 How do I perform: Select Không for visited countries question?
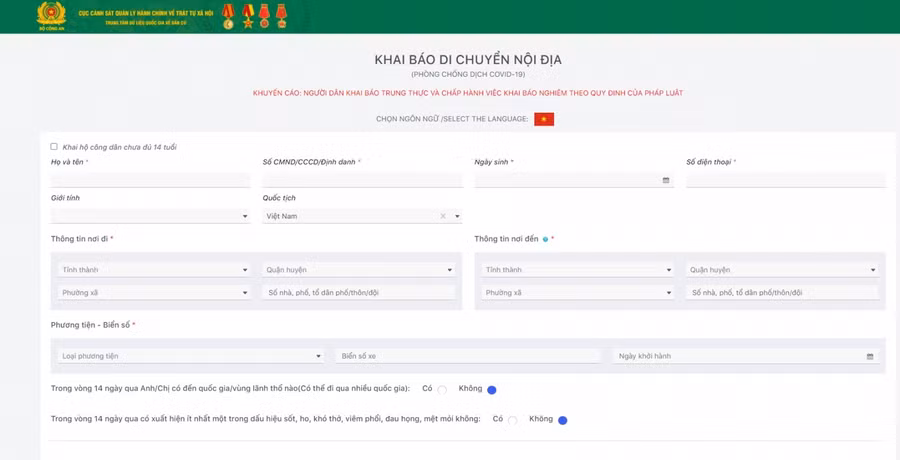coord(491,390)
